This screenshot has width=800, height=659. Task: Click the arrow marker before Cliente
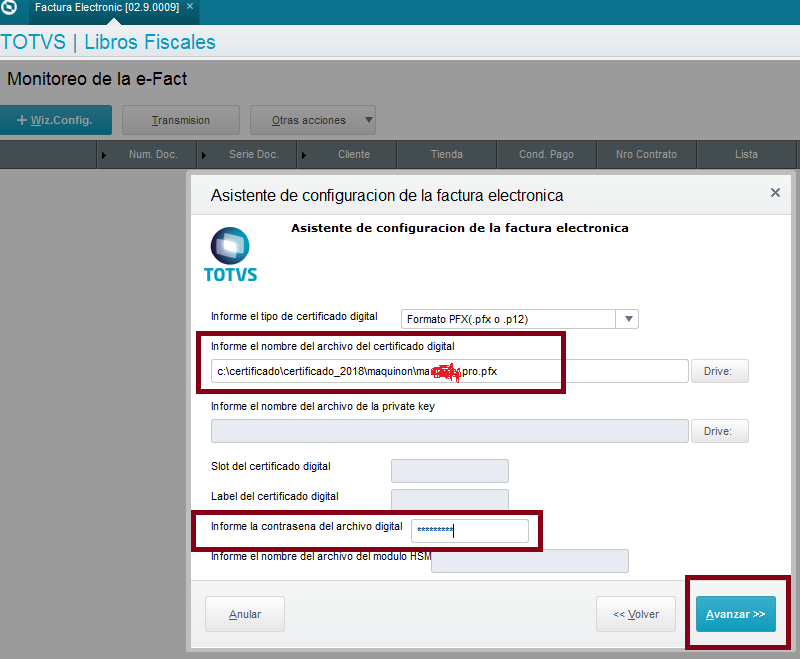coord(304,155)
